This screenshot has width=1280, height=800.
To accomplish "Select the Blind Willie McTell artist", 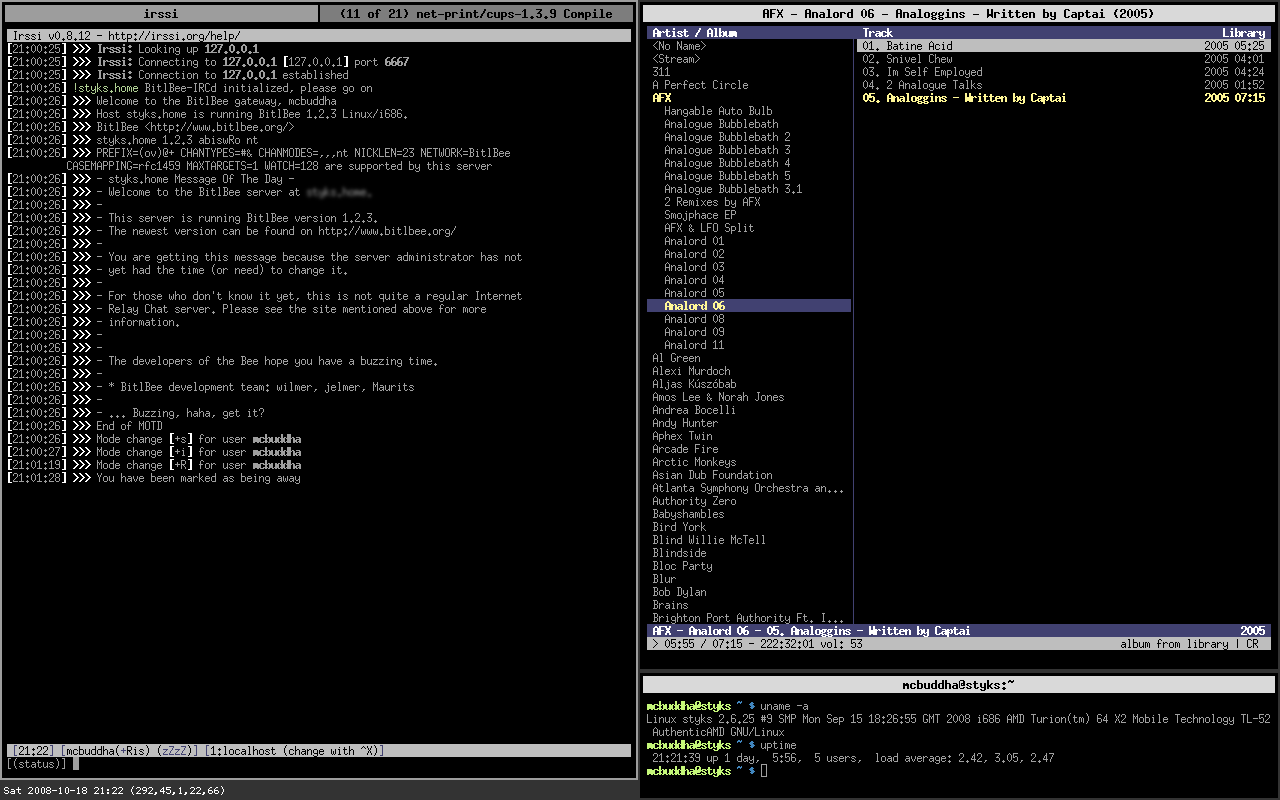I will pyautogui.click(x=709, y=540).
